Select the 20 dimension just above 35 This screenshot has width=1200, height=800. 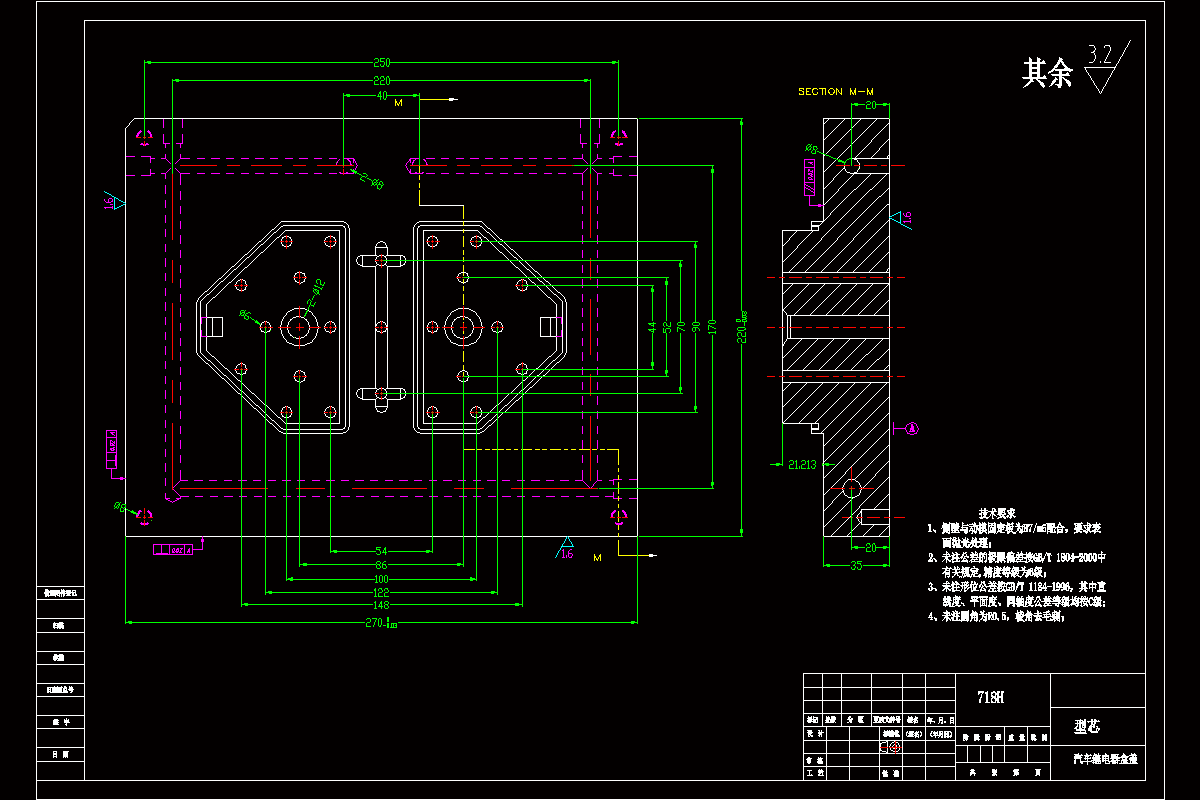(870, 548)
